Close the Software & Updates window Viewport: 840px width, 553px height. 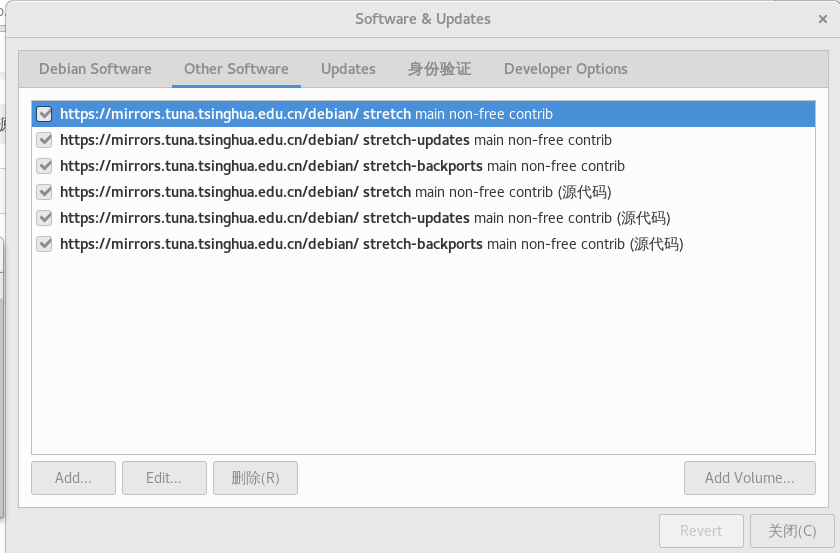coord(823,19)
